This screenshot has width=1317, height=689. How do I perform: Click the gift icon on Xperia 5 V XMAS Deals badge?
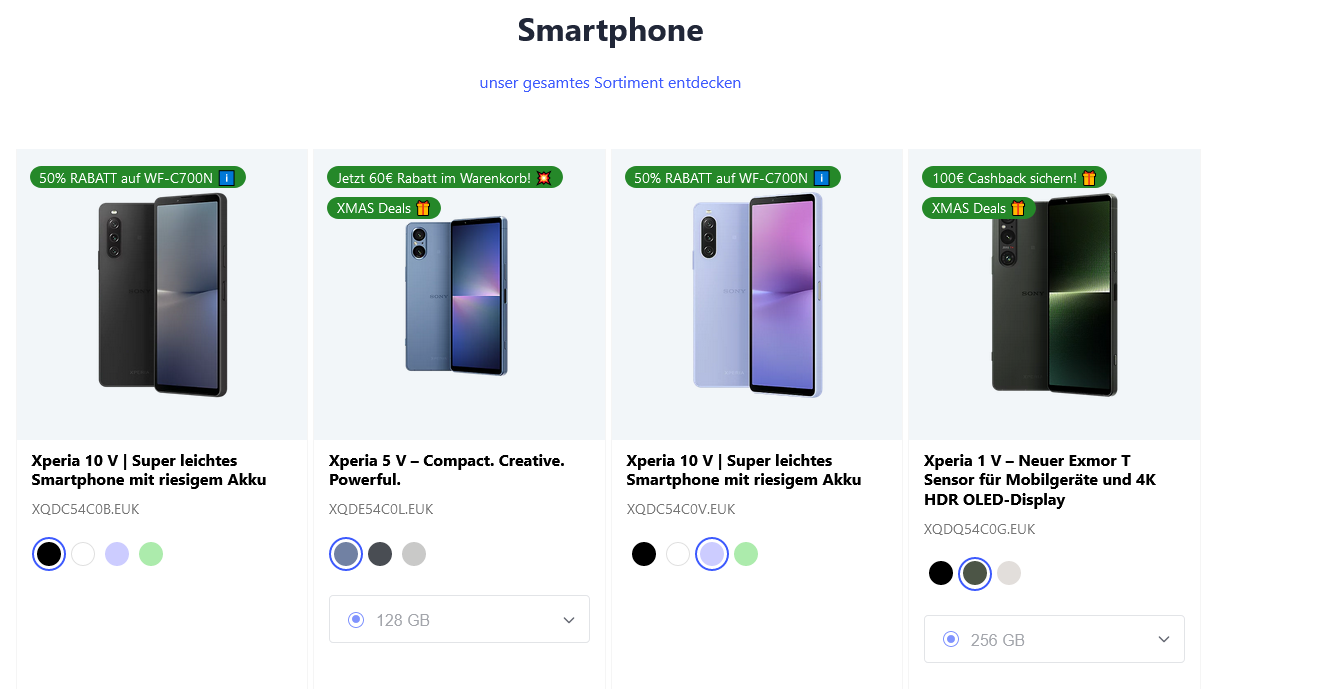(423, 208)
